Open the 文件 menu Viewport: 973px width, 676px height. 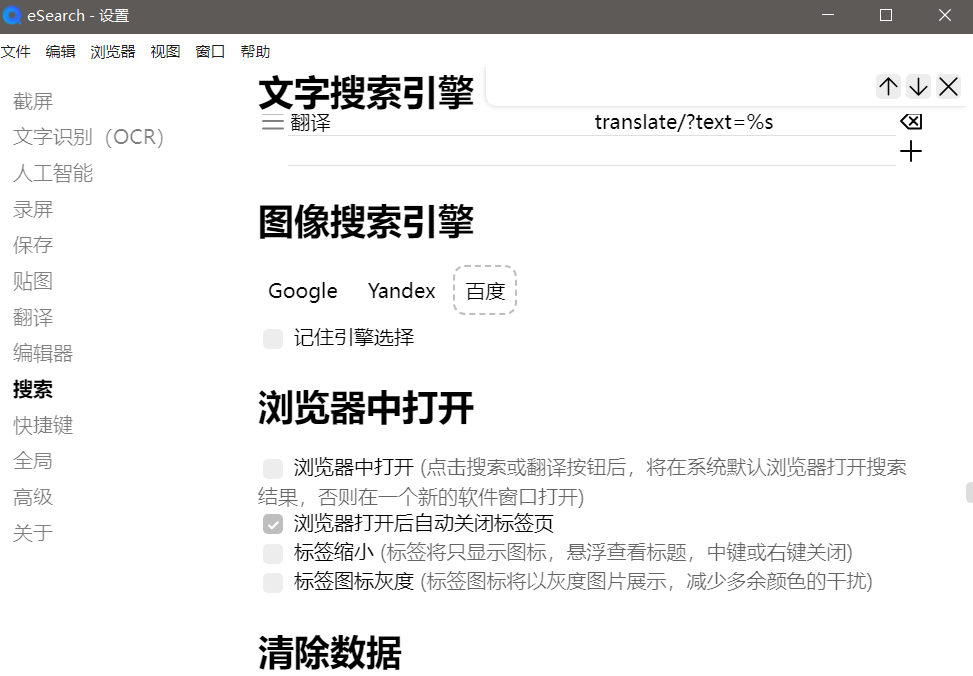pos(16,51)
